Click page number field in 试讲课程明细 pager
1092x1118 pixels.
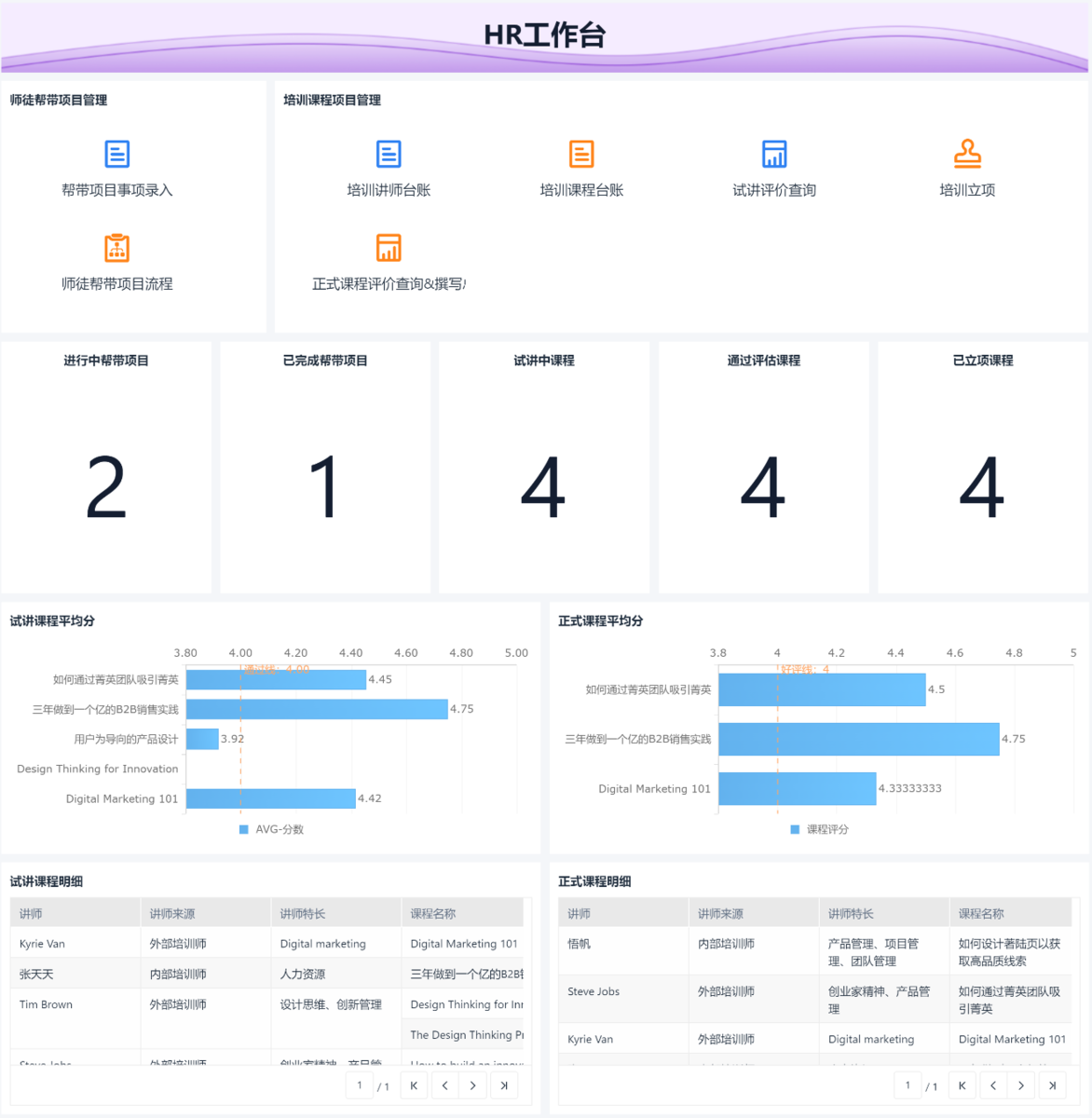click(x=360, y=1085)
